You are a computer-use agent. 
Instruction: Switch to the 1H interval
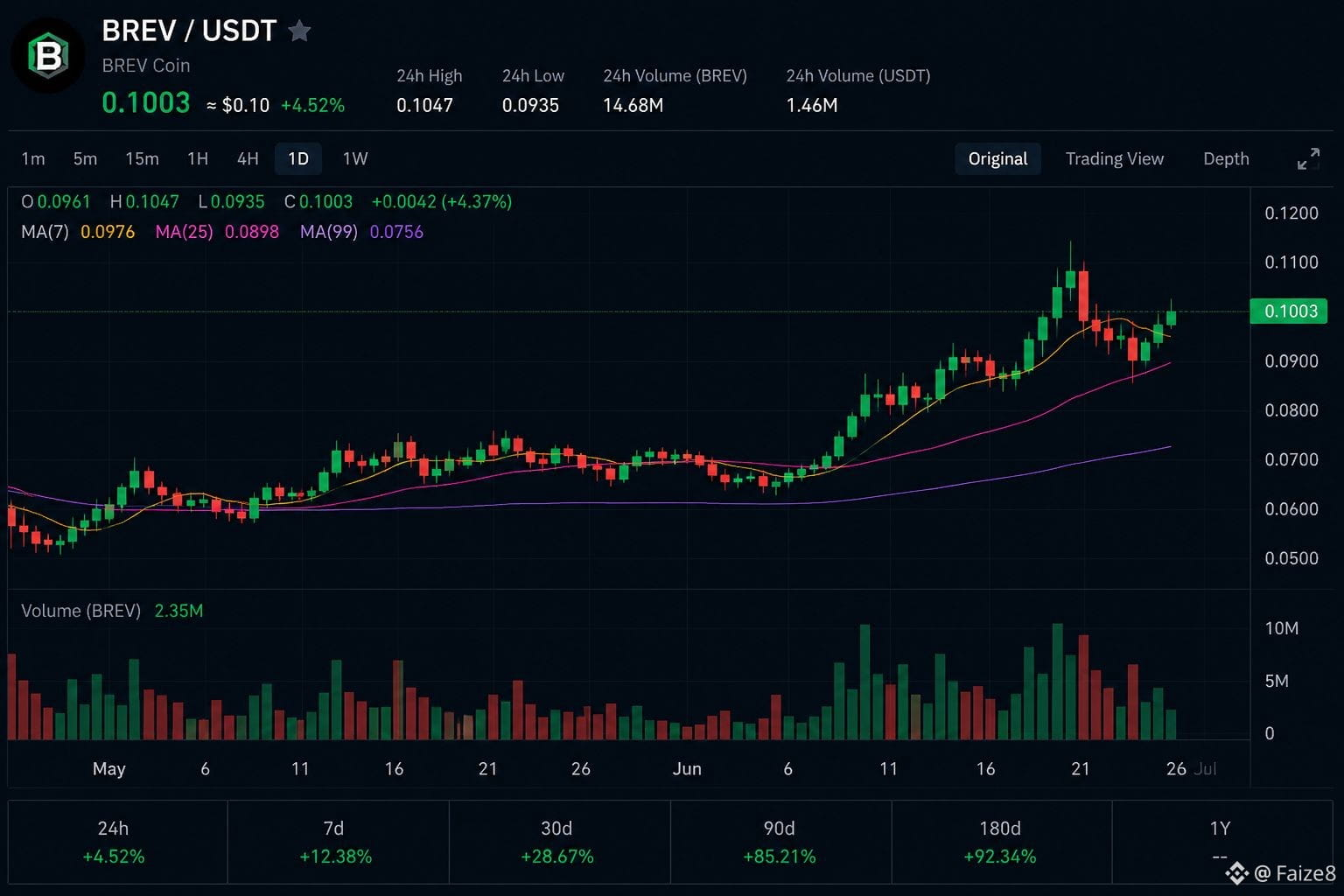tap(198, 158)
